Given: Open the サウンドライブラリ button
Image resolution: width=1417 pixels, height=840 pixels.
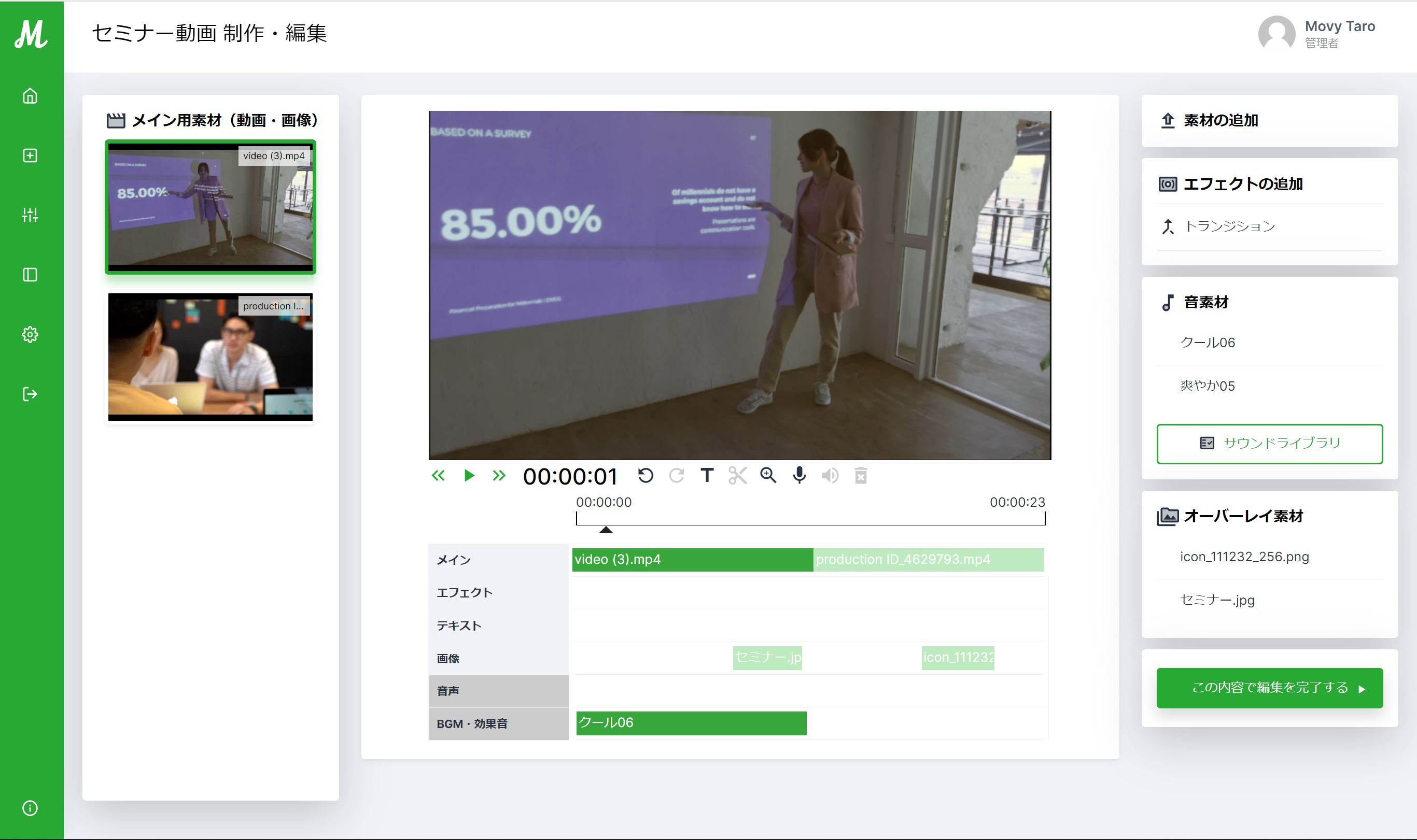Looking at the screenshot, I should point(1269,443).
